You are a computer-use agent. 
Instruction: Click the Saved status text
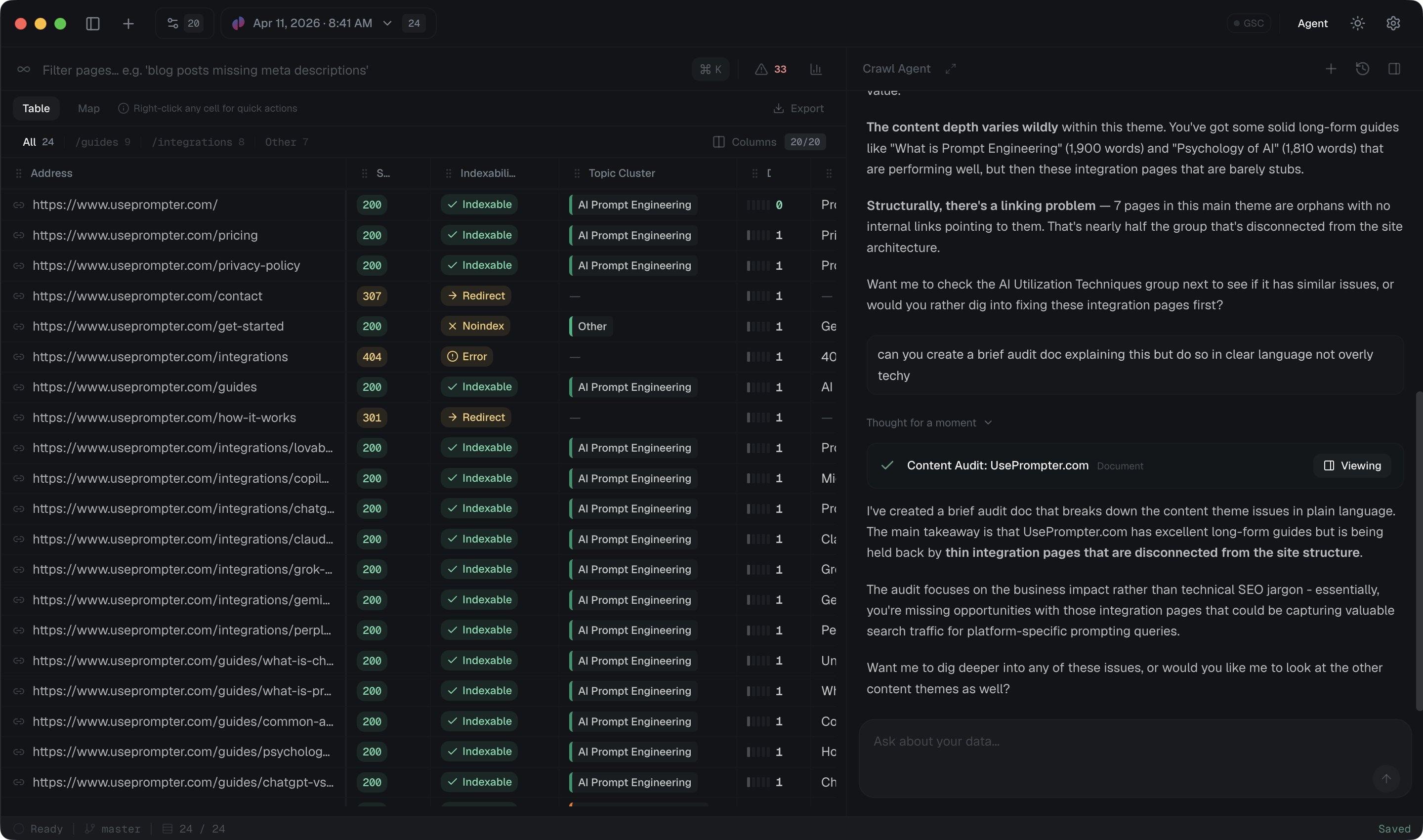coord(1393,829)
